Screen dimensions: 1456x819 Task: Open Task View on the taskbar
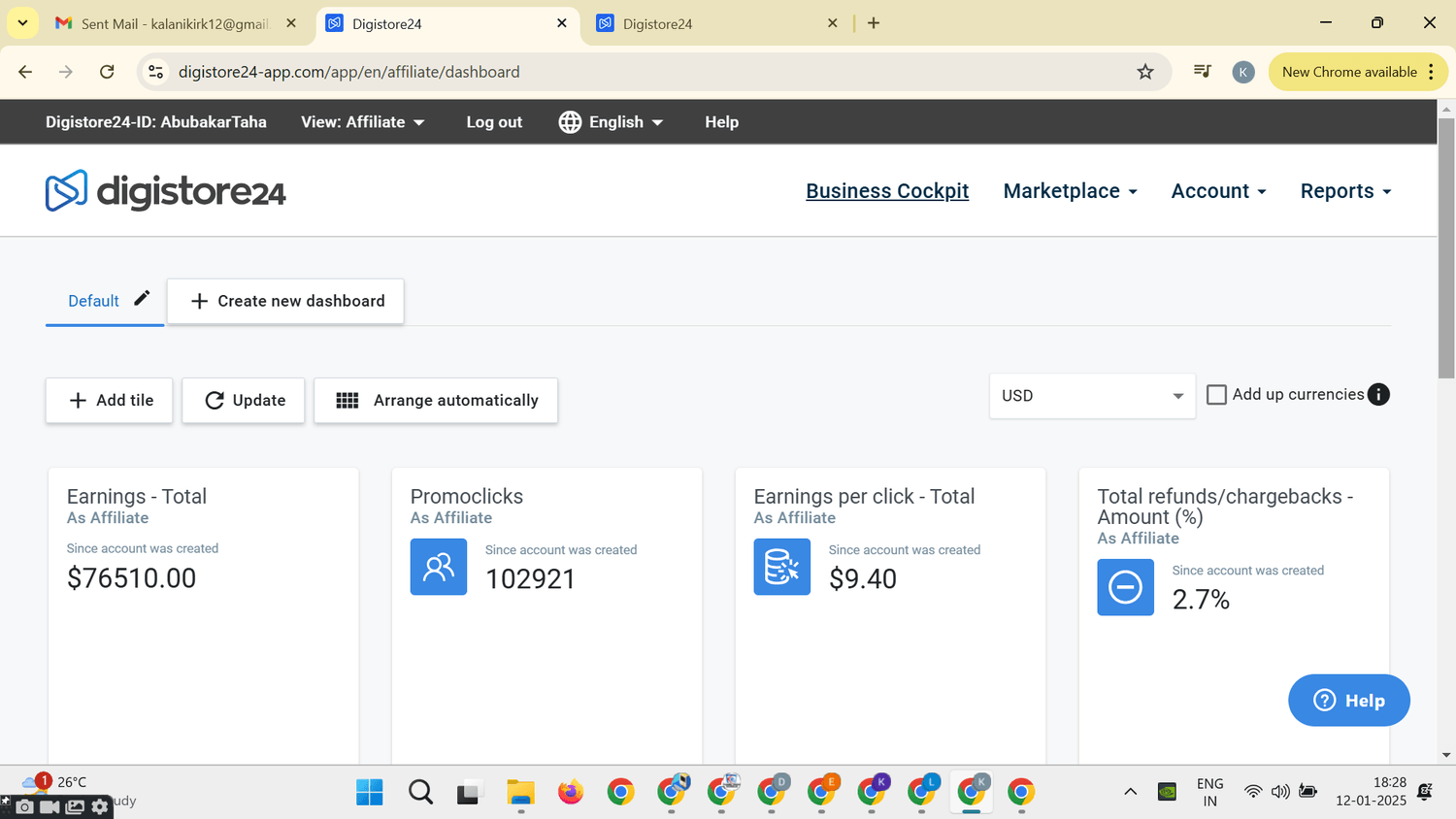(471, 792)
